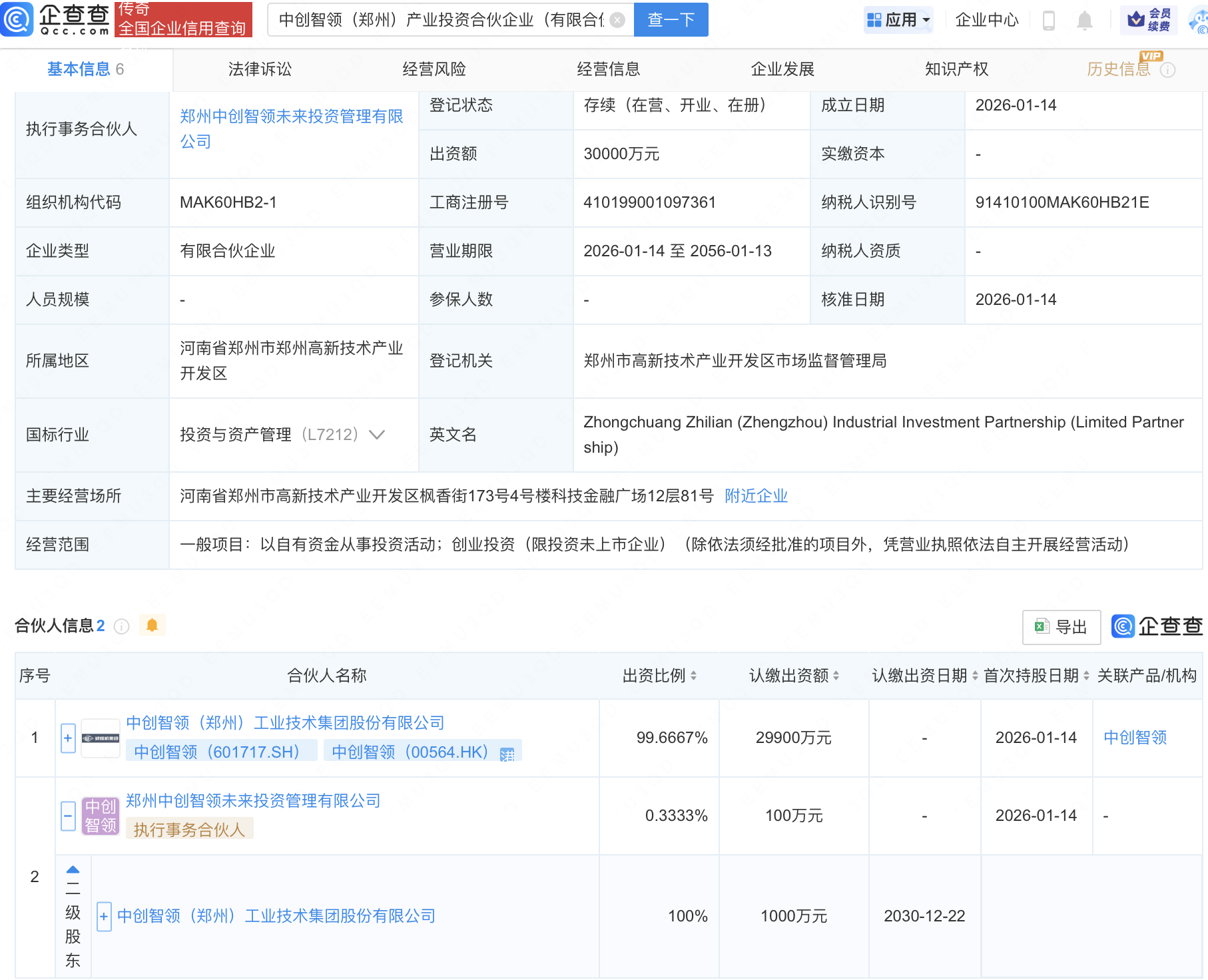Collapse the 二级股东 section arrow

tap(72, 869)
